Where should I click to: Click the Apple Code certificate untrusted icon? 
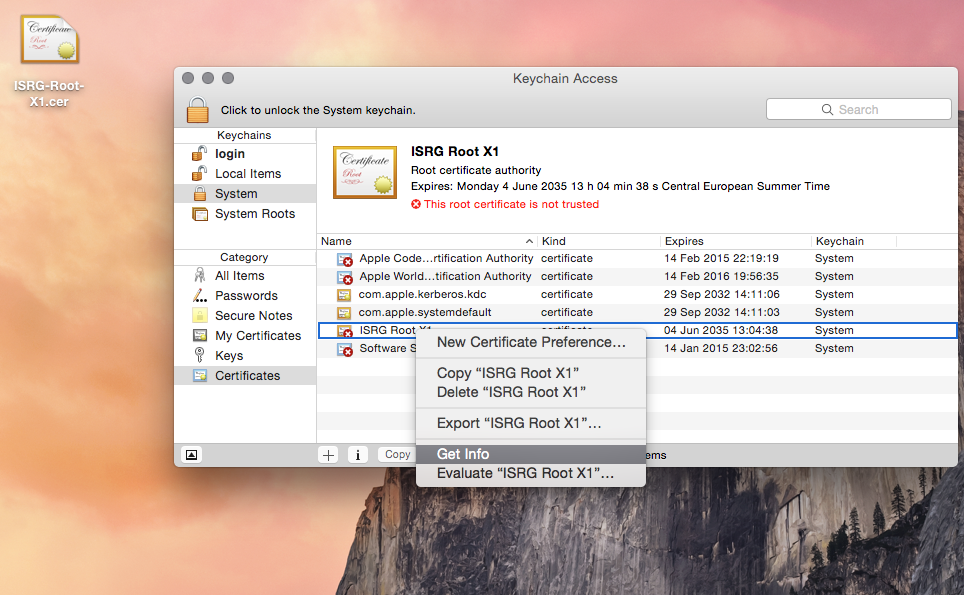tap(344, 259)
